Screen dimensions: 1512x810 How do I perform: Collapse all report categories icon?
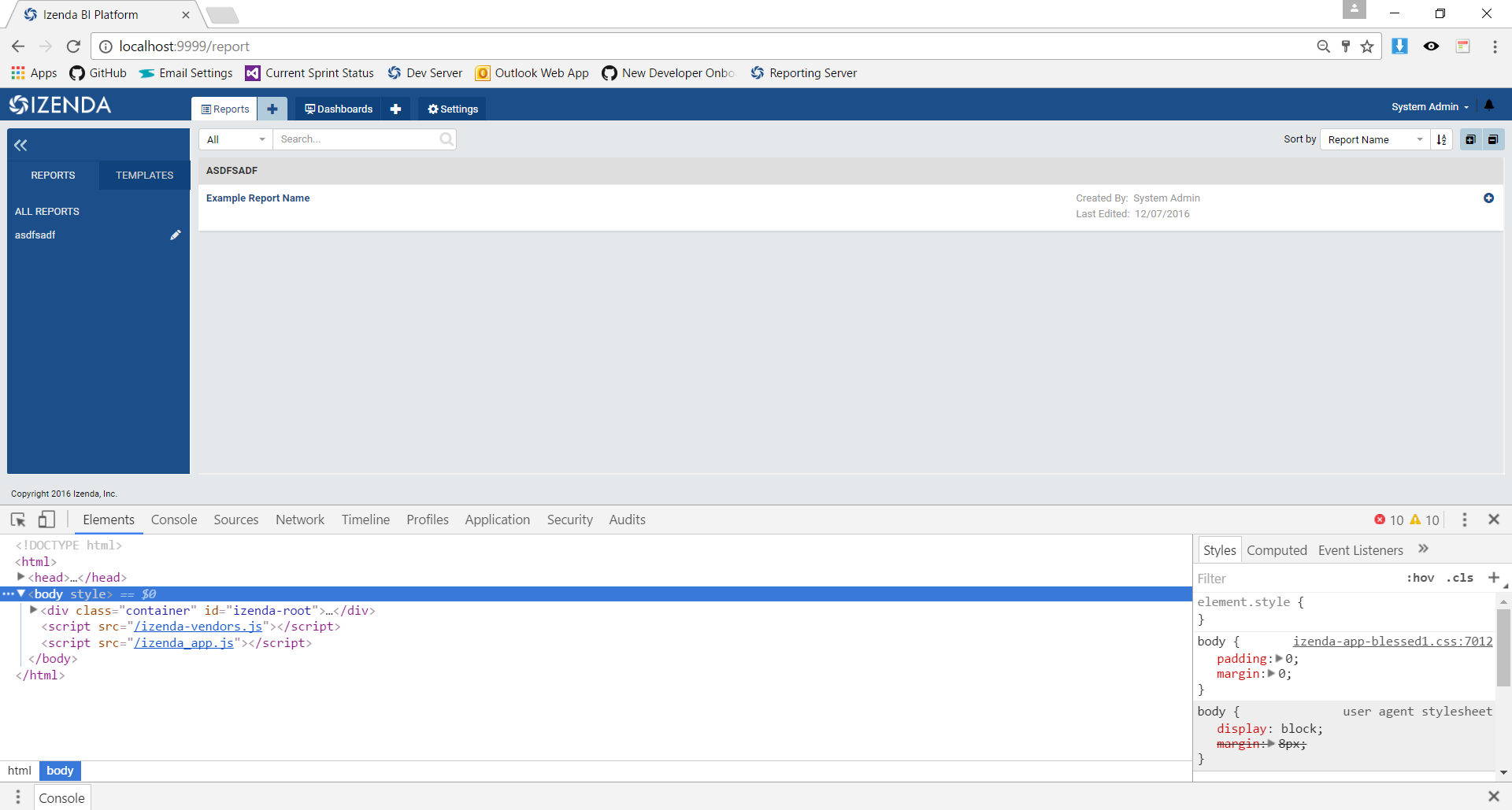click(1493, 139)
